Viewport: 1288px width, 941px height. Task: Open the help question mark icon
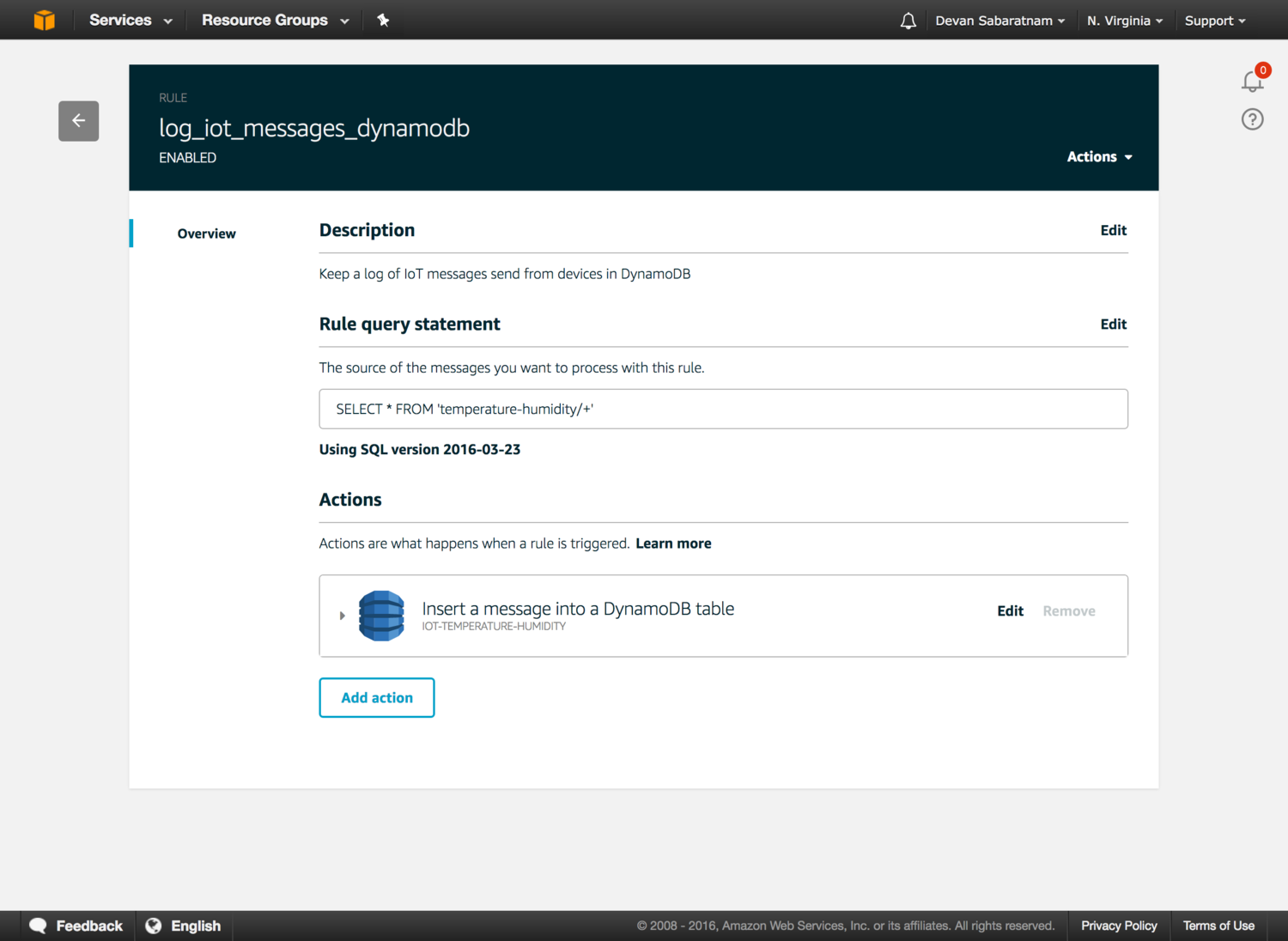coord(1253,119)
